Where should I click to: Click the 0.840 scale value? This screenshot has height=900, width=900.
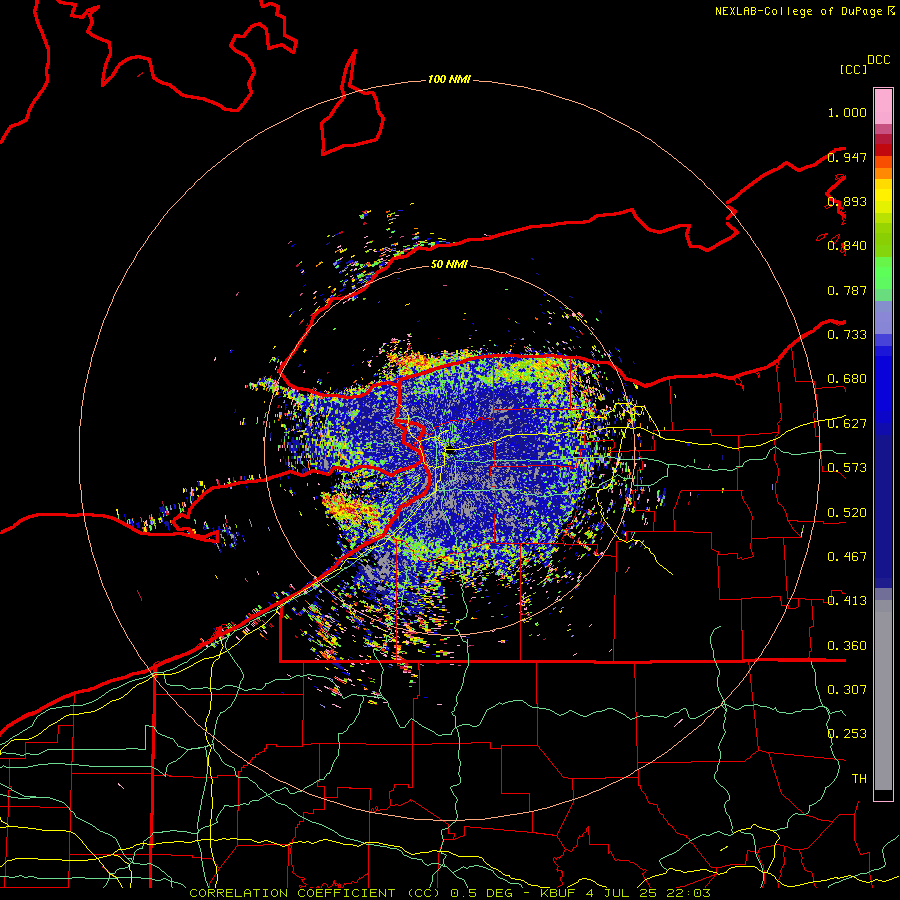click(x=847, y=246)
